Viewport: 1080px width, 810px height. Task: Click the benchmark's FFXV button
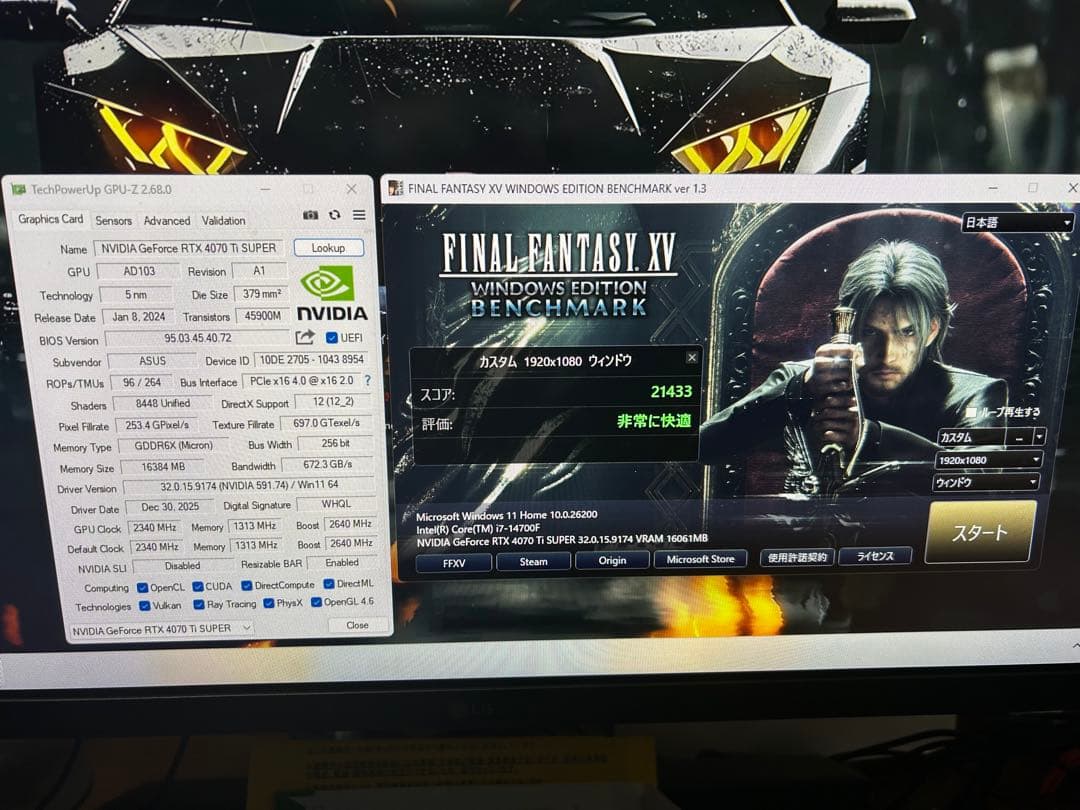pos(454,561)
